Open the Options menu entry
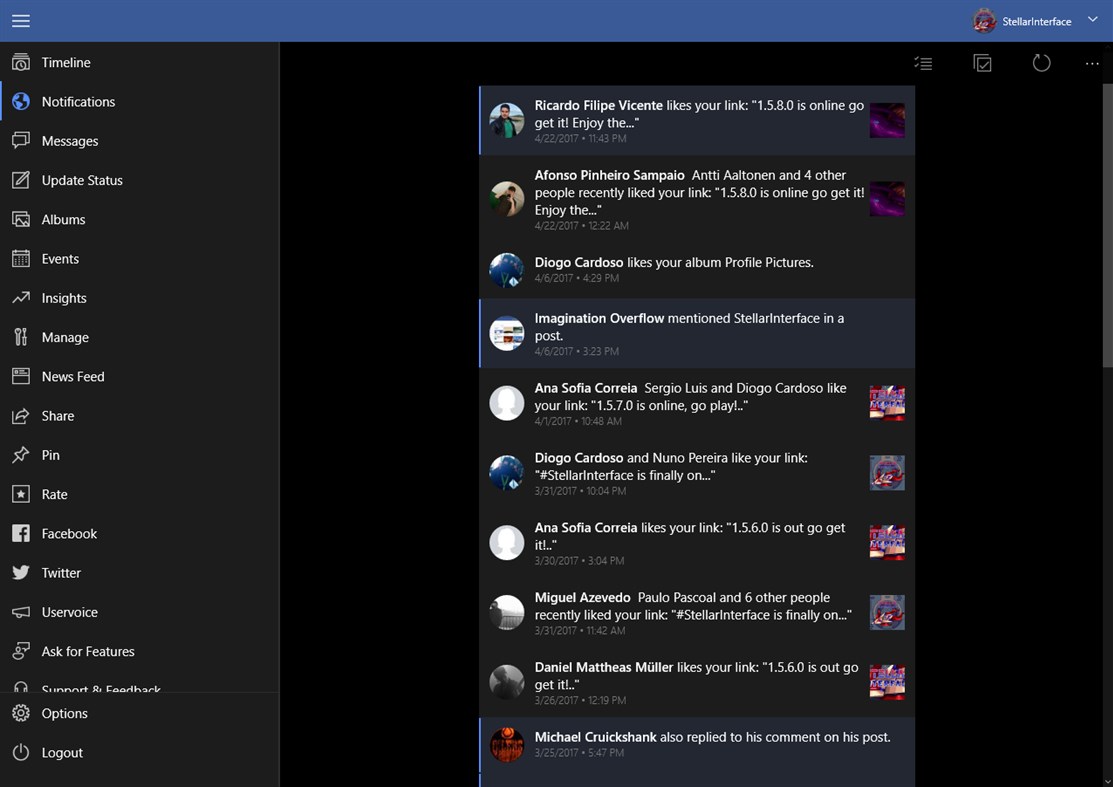Viewport: 1113px width, 787px height. point(64,713)
